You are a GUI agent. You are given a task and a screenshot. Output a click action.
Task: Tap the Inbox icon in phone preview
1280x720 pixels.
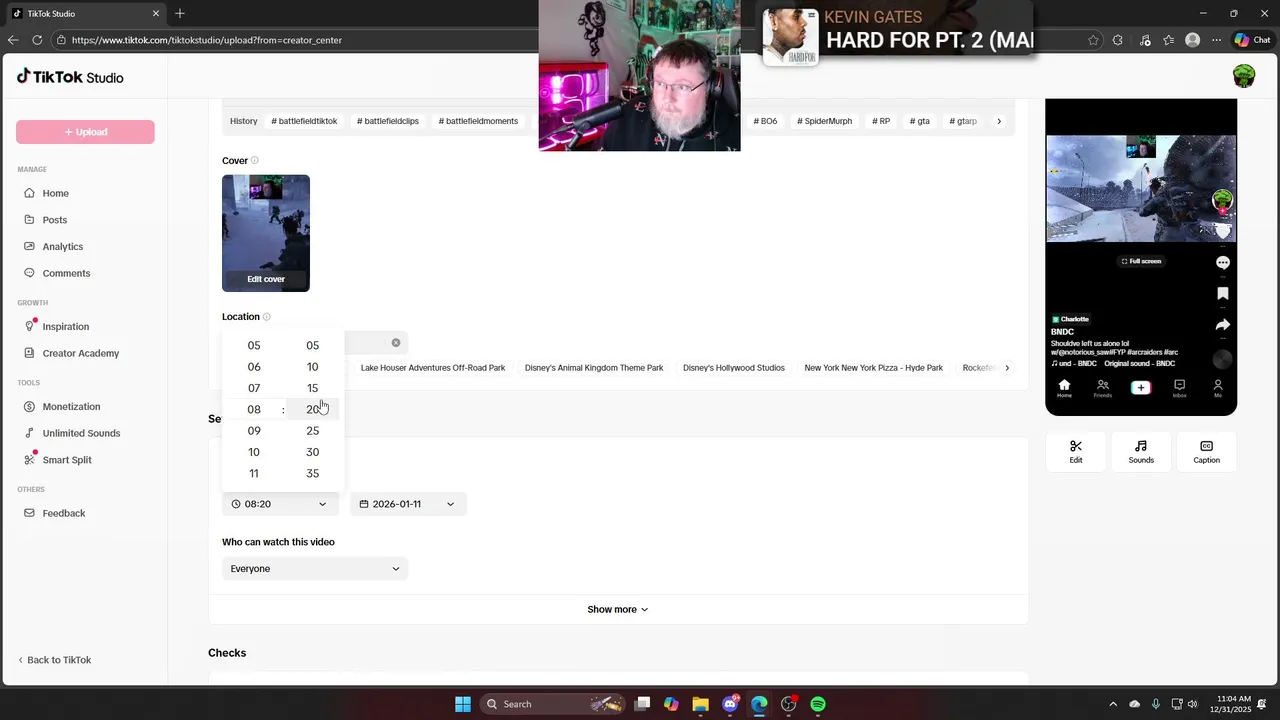coord(1179,388)
